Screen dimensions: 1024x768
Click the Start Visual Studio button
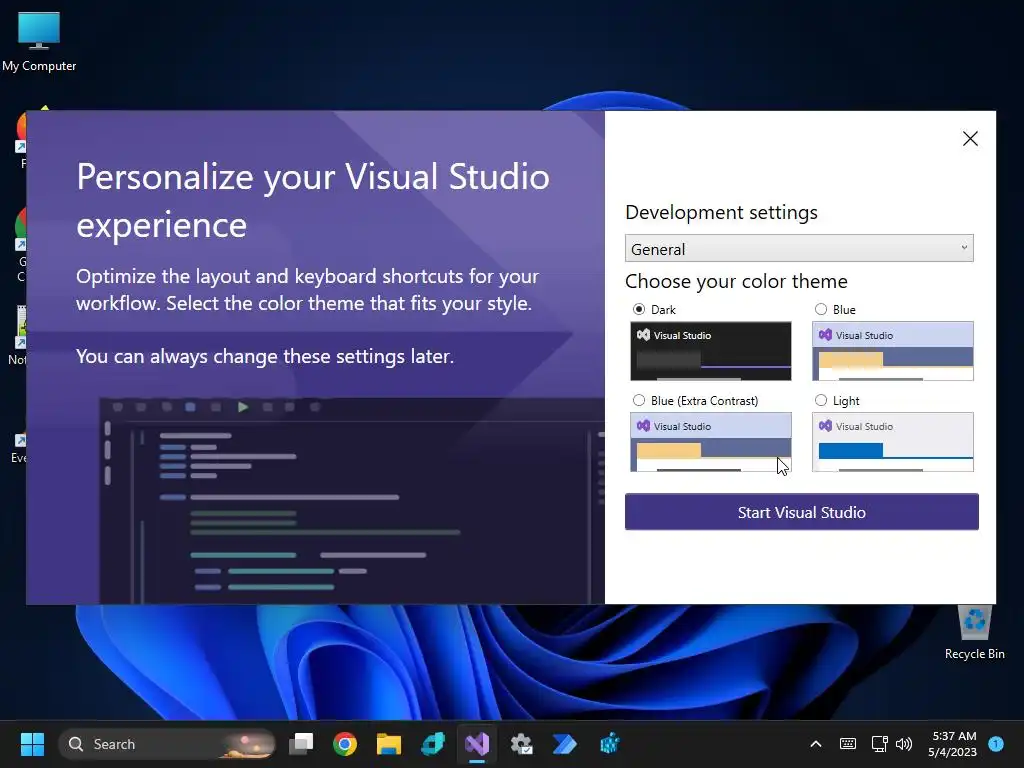[801, 512]
